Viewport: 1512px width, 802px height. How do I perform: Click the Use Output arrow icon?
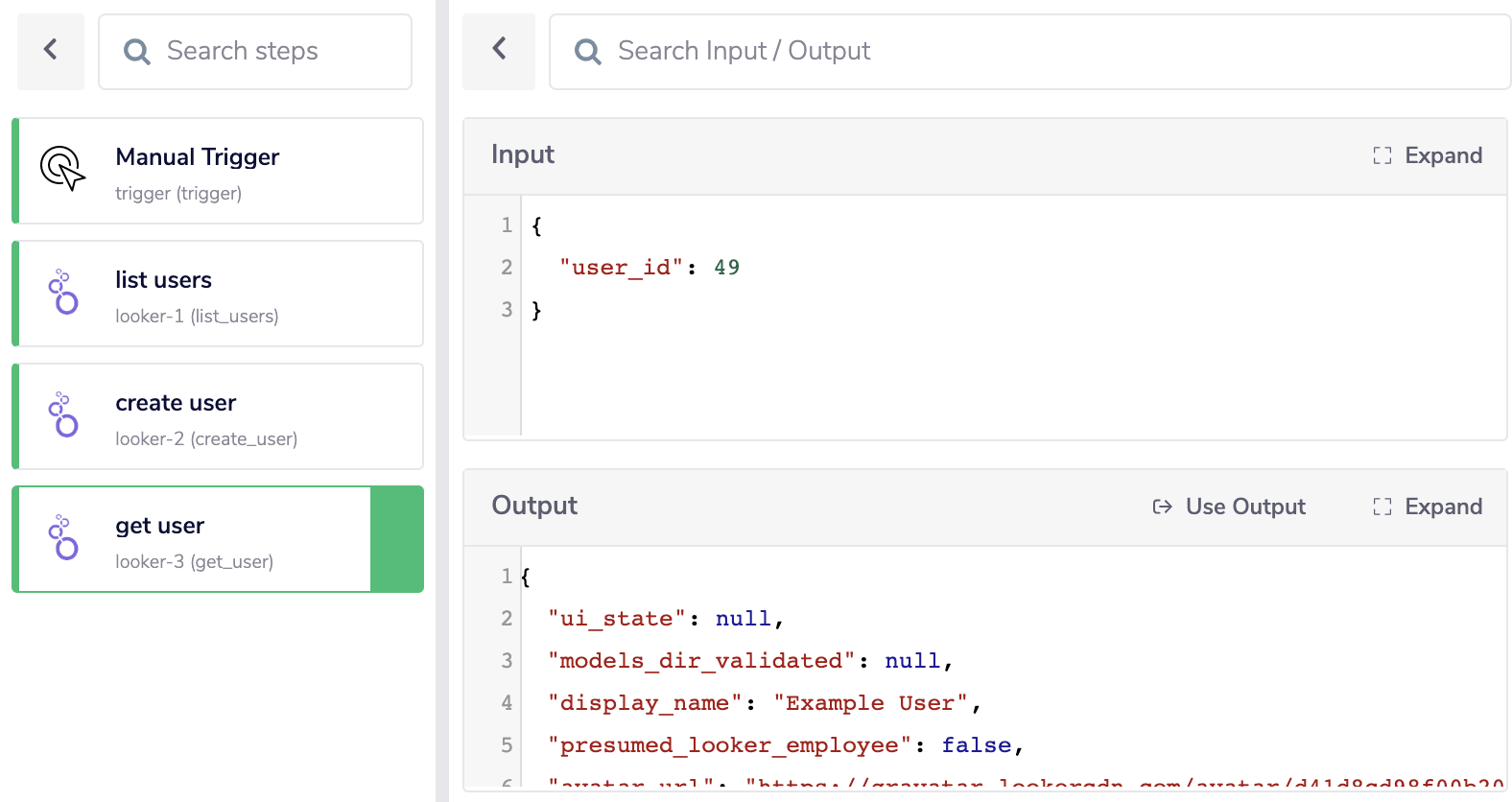pos(1162,507)
